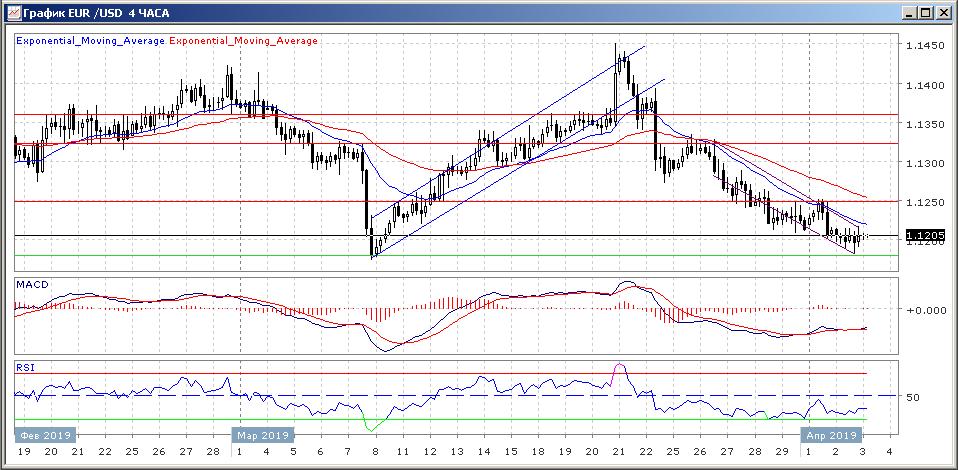
Task: Select the red Exponential_Moving_Average legend label
Action: point(244,41)
